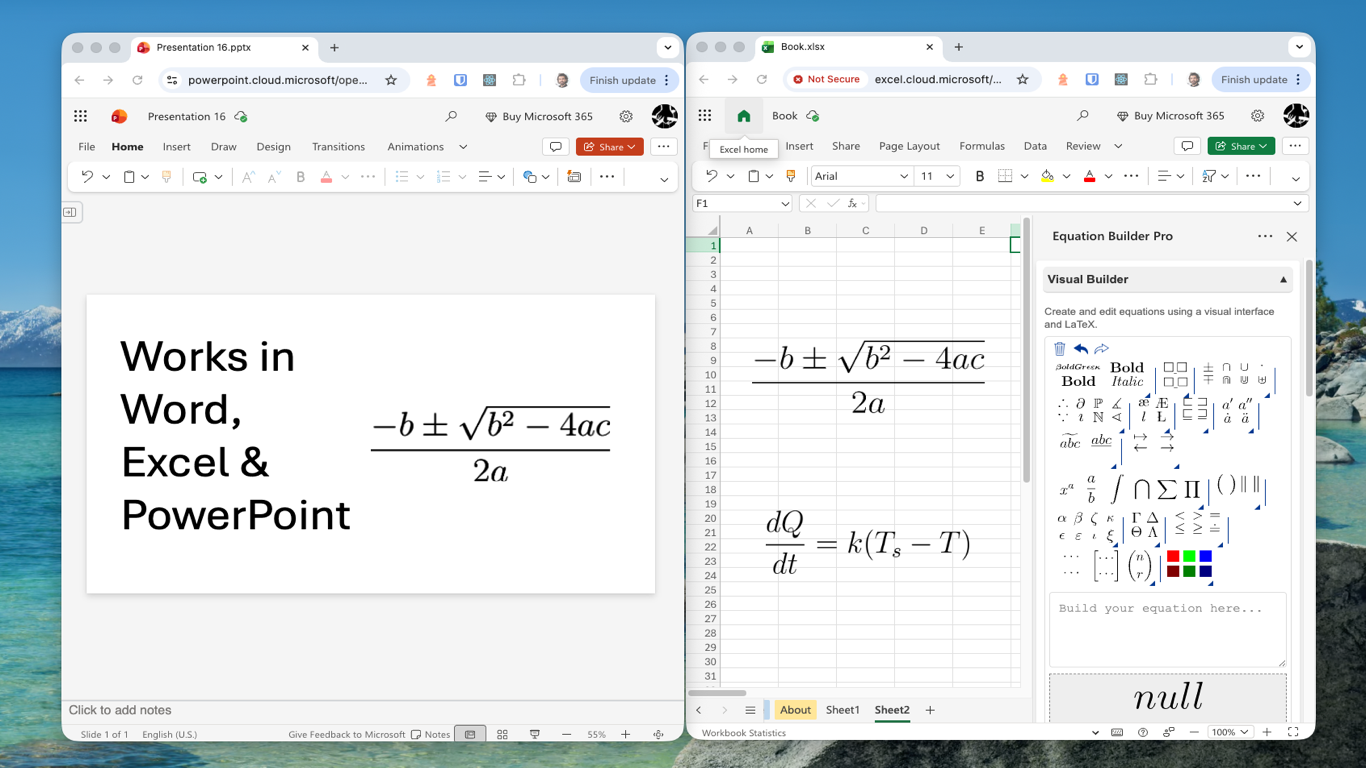
Task: Insert an integral from the Visual Builder
Action: pyautogui.click(x=1117, y=487)
